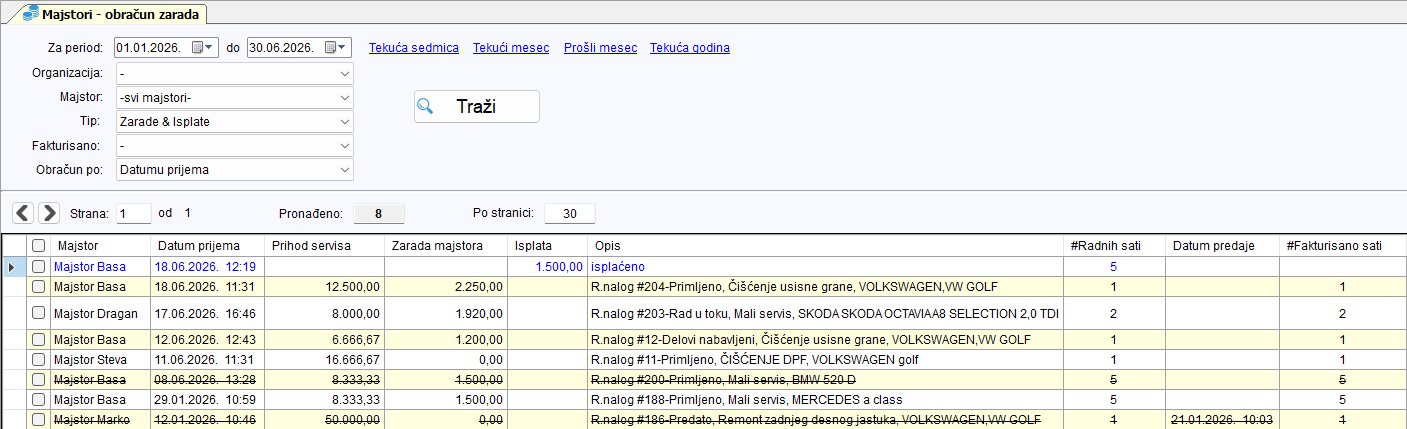Image resolution: width=1407 pixels, height=429 pixels.
Task: Select the row indicator arrow of first row
Action: (11, 267)
